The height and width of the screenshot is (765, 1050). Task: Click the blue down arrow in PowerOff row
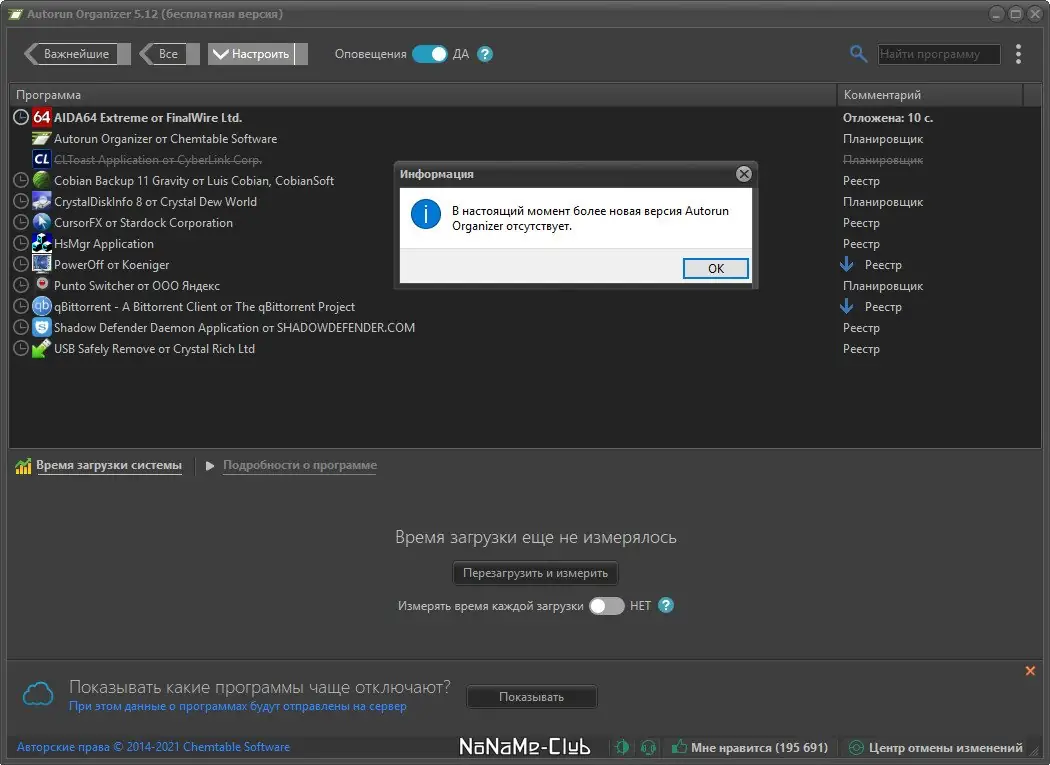[x=847, y=265]
